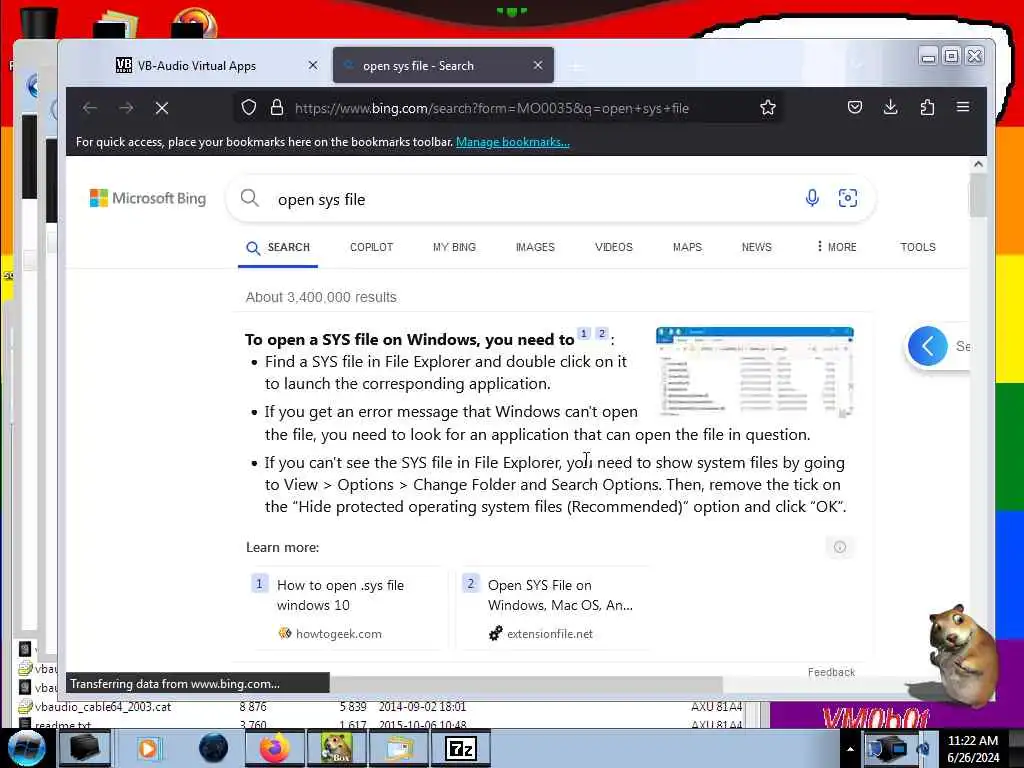Open the info icon beside Learn more
The image size is (1024, 768).
coord(840,547)
